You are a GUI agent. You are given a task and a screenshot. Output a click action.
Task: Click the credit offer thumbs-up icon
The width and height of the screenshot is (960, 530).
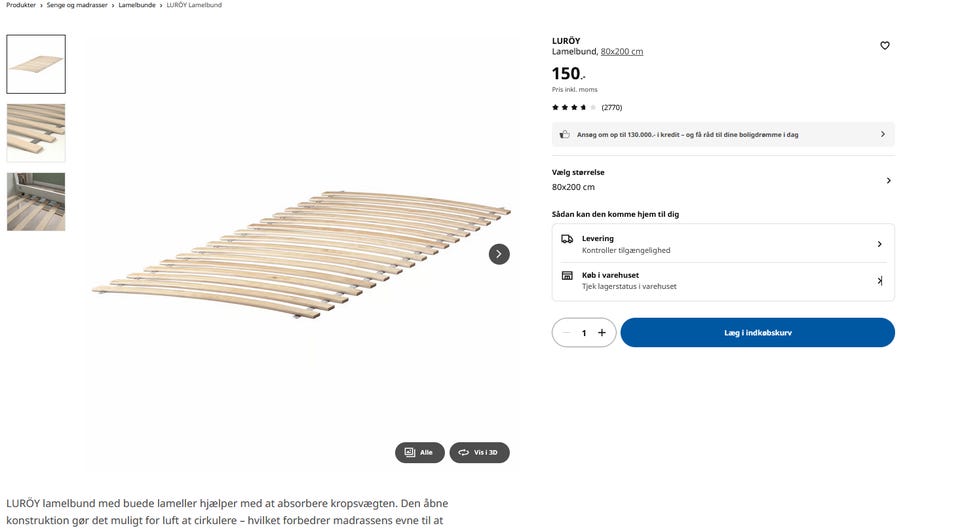pos(565,134)
